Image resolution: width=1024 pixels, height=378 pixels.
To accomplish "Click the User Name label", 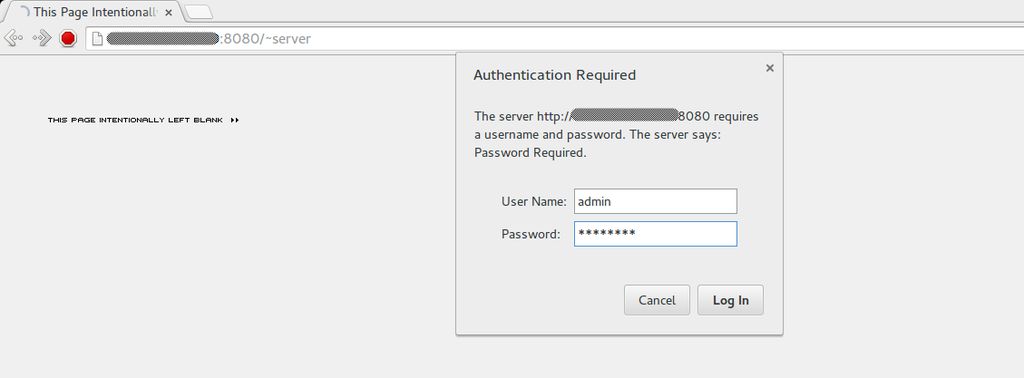I will tap(534, 202).
